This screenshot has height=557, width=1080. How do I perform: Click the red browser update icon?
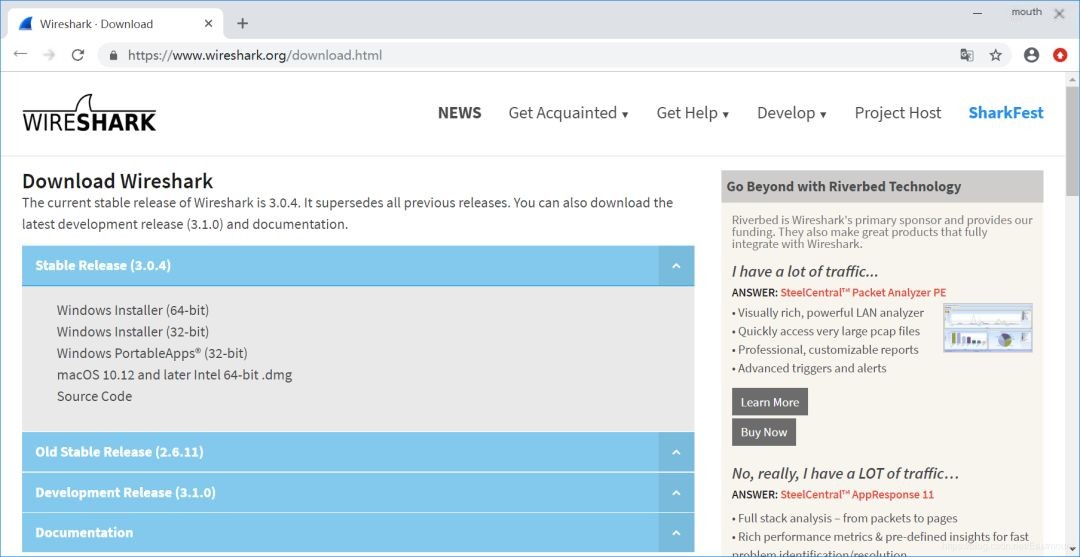(x=1060, y=55)
